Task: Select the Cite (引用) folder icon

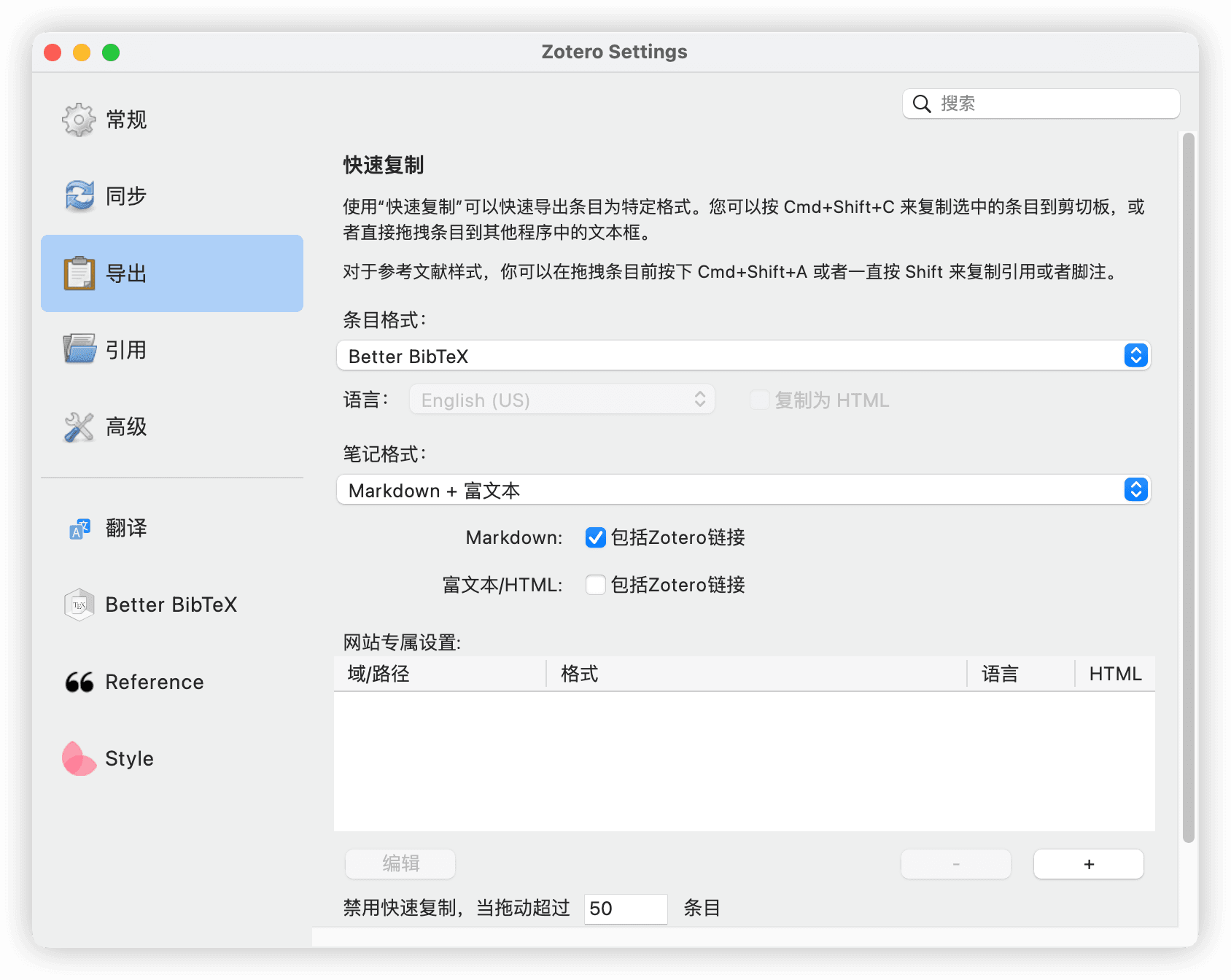Action: point(79,349)
